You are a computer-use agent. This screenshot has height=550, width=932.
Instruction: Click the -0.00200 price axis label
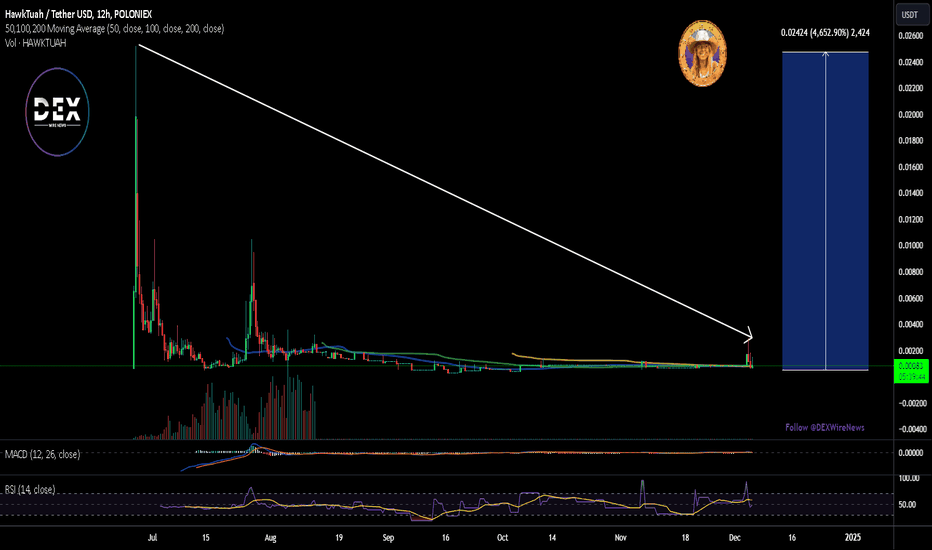[912, 403]
